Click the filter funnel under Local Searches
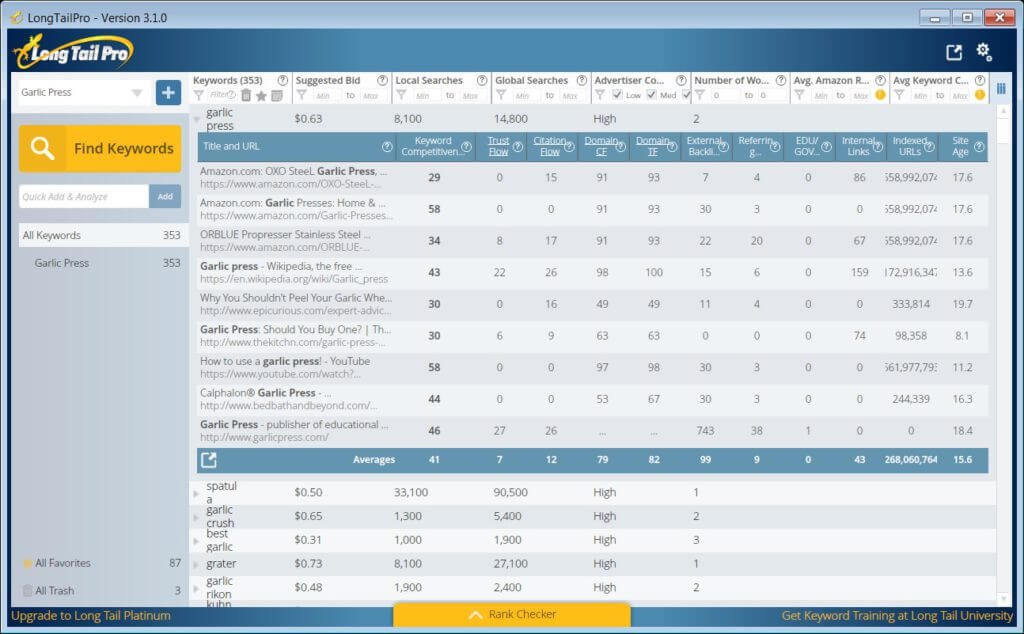Screen dimensions: 1024x634 pos(402,95)
